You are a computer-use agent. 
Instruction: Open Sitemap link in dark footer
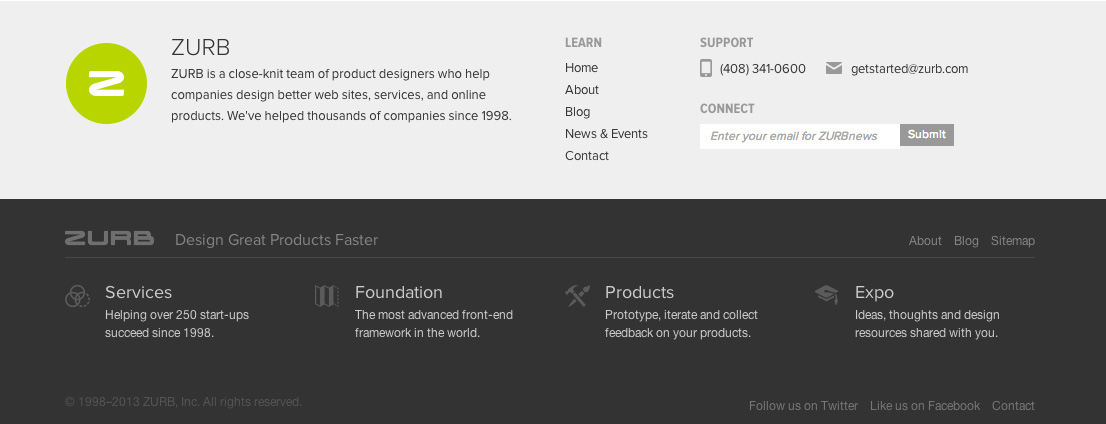pyautogui.click(x=1013, y=241)
